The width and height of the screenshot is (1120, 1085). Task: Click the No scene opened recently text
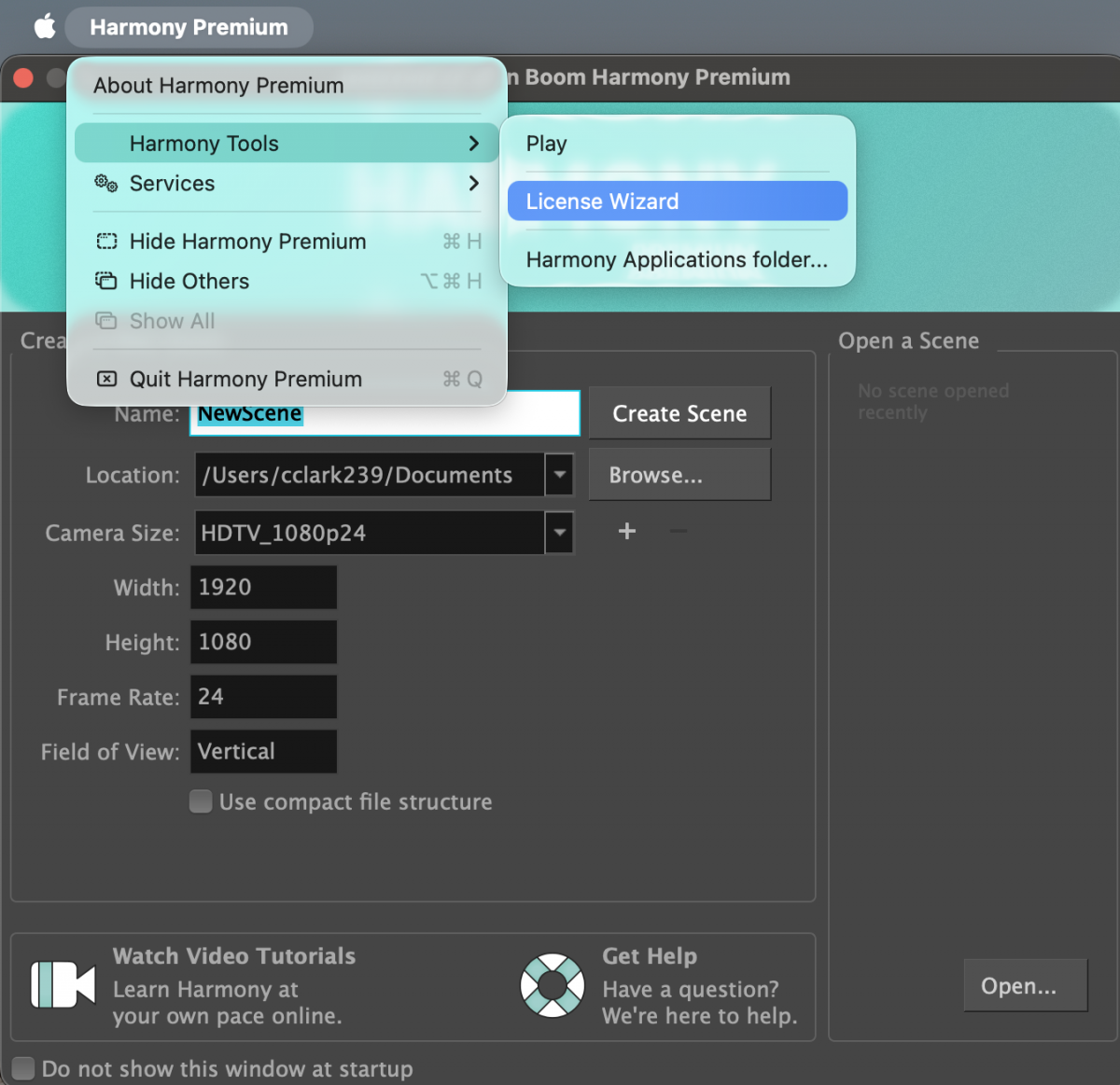click(933, 401)
